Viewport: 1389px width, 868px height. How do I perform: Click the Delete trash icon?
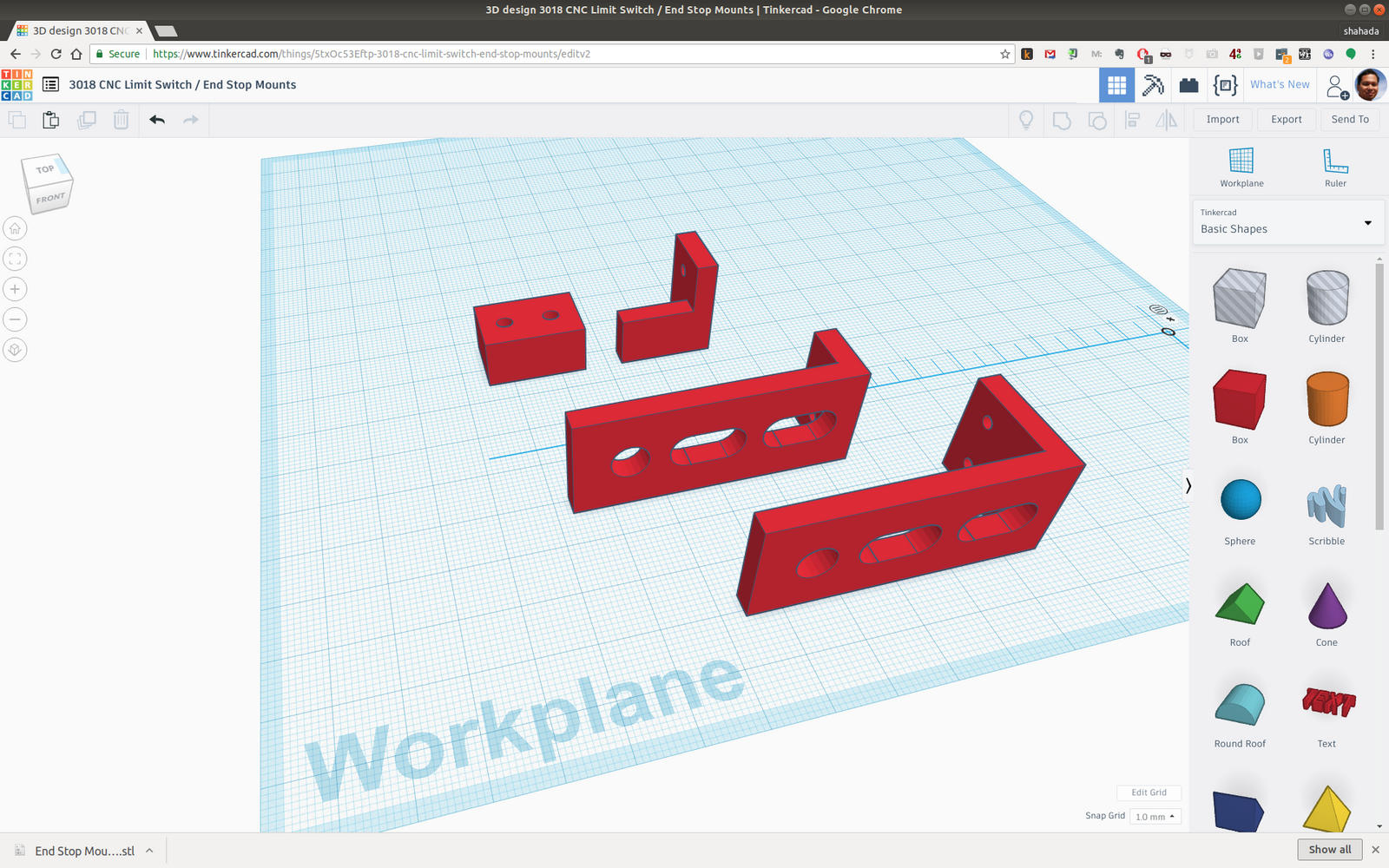click(121, 120)
